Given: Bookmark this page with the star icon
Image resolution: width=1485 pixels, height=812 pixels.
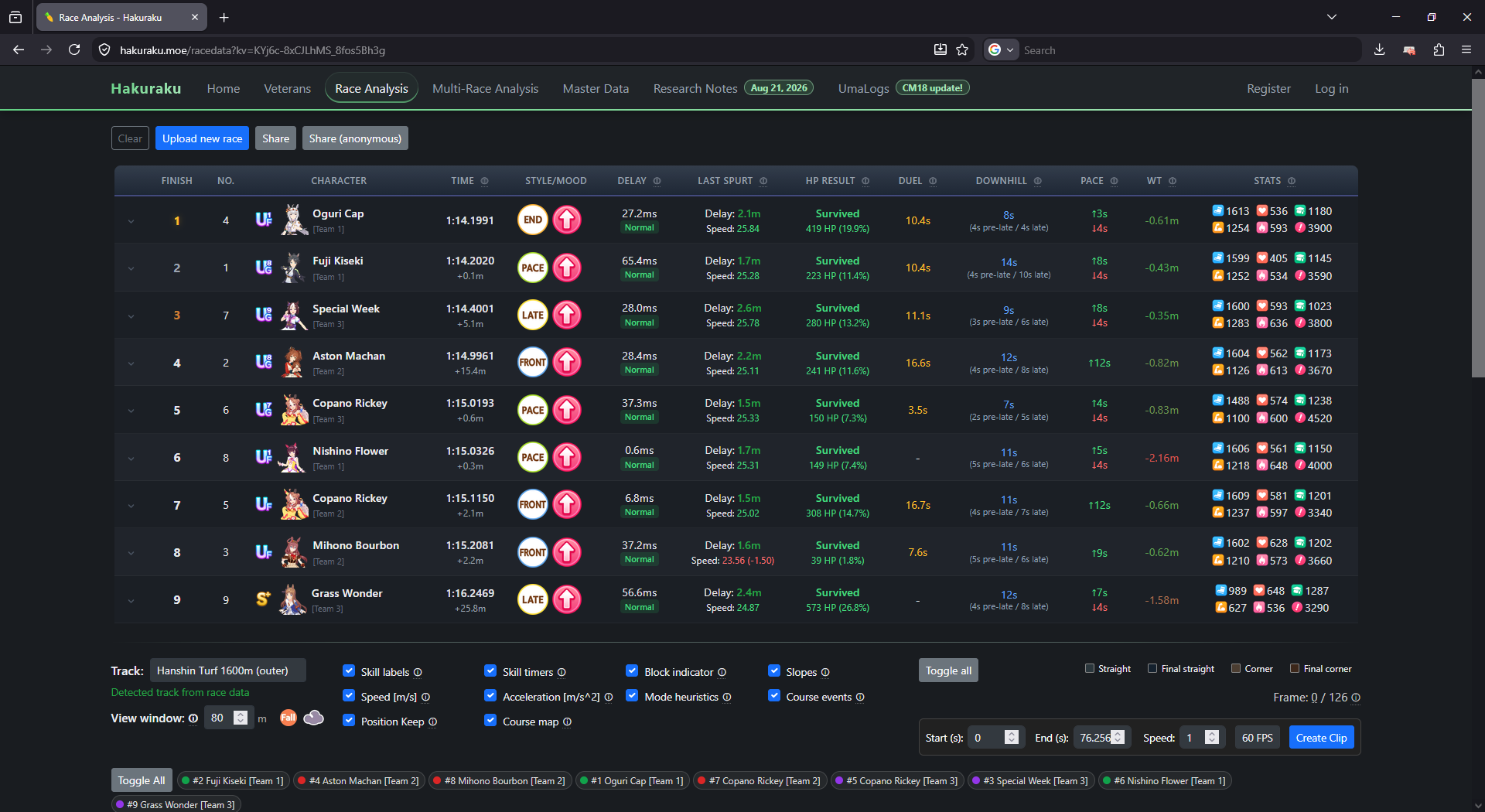Looking at the screenshot, I should click(962, 49).
